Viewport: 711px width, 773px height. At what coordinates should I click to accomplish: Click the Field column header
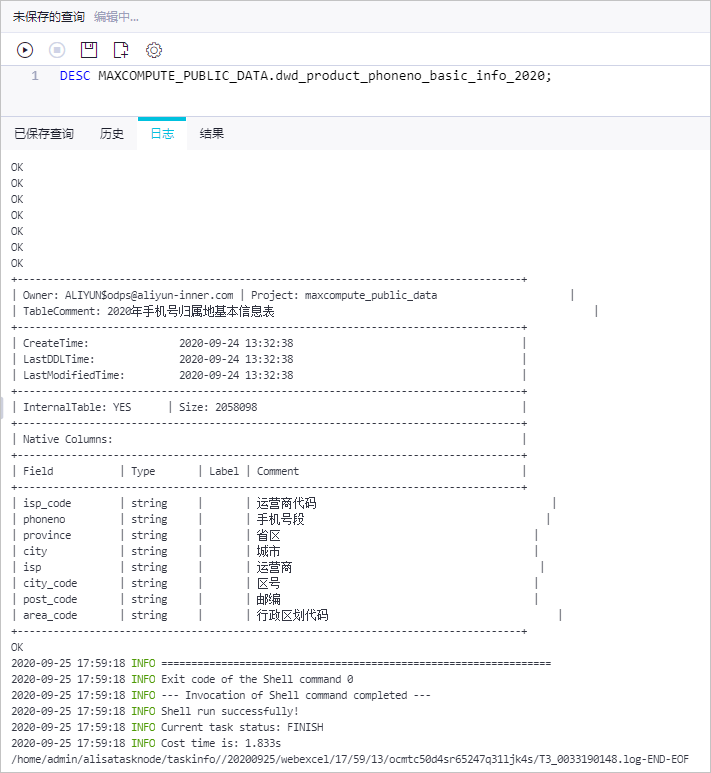38,471
